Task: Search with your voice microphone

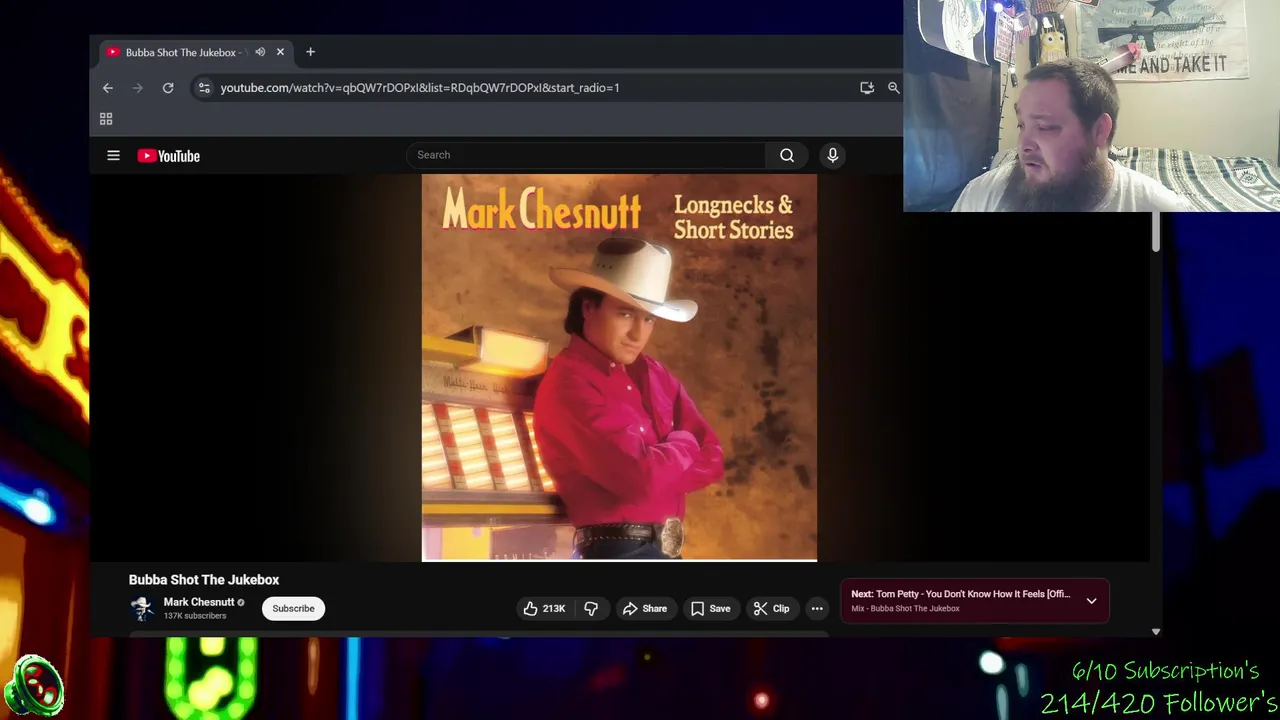Action: (832, 155)
